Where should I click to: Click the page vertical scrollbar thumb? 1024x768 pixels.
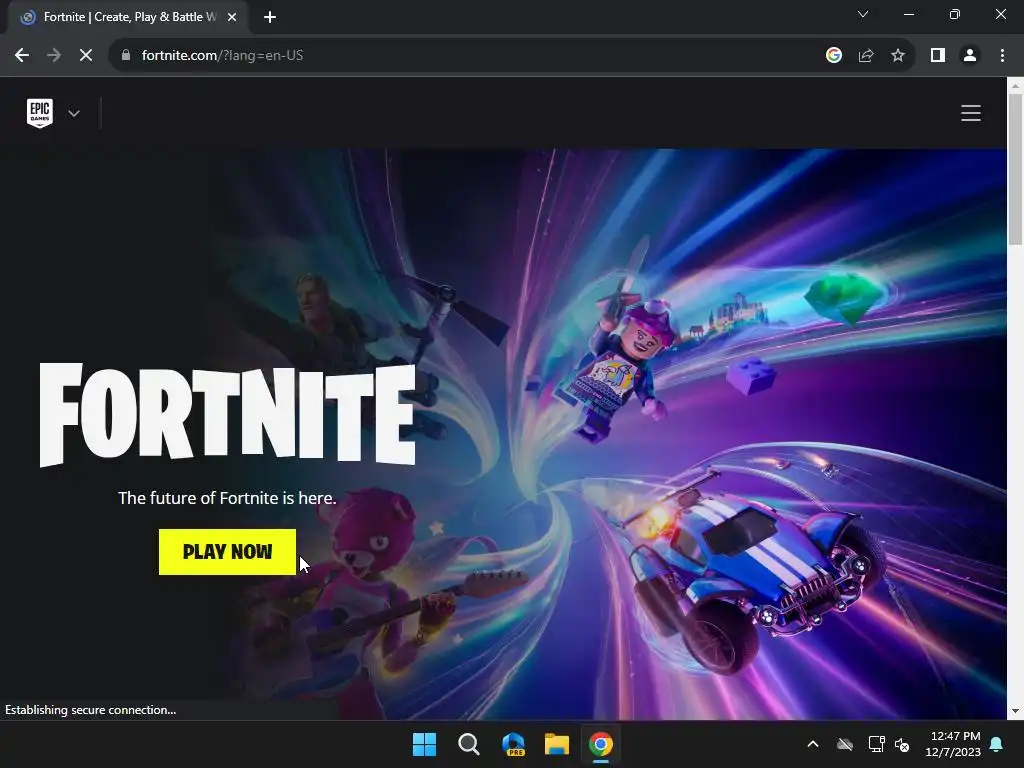coord(1015,170)
